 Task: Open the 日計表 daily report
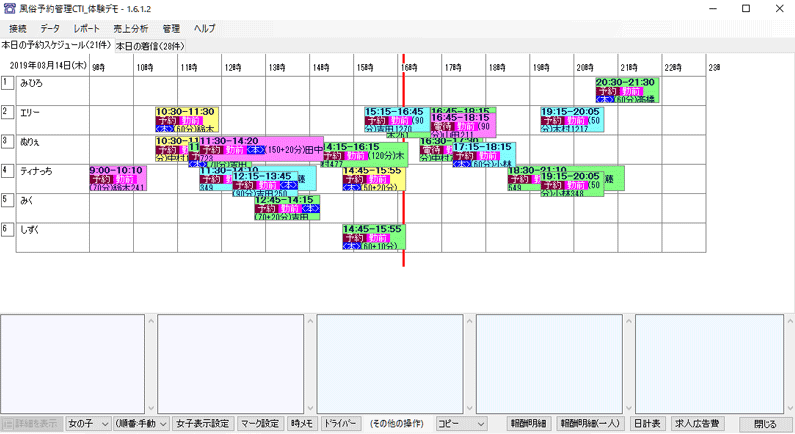(x=648, y=424)
